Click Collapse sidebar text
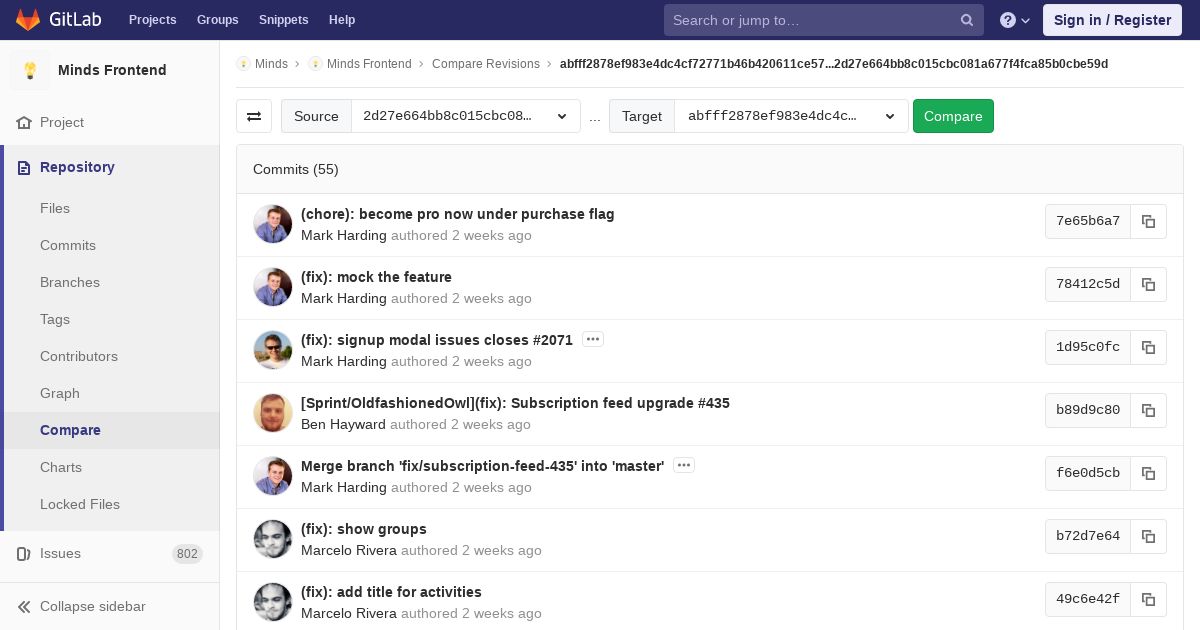 pos(93,606)
